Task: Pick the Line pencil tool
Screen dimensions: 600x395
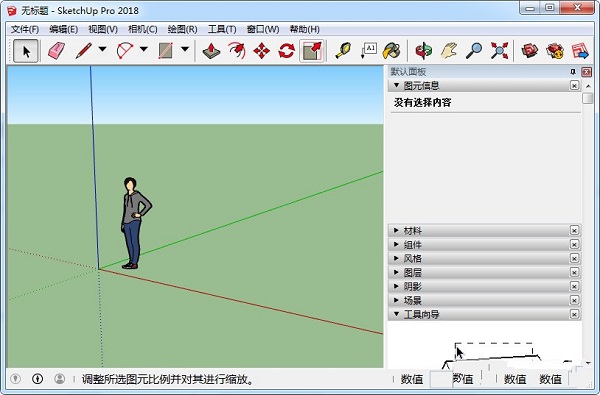Action: (84, 51)
